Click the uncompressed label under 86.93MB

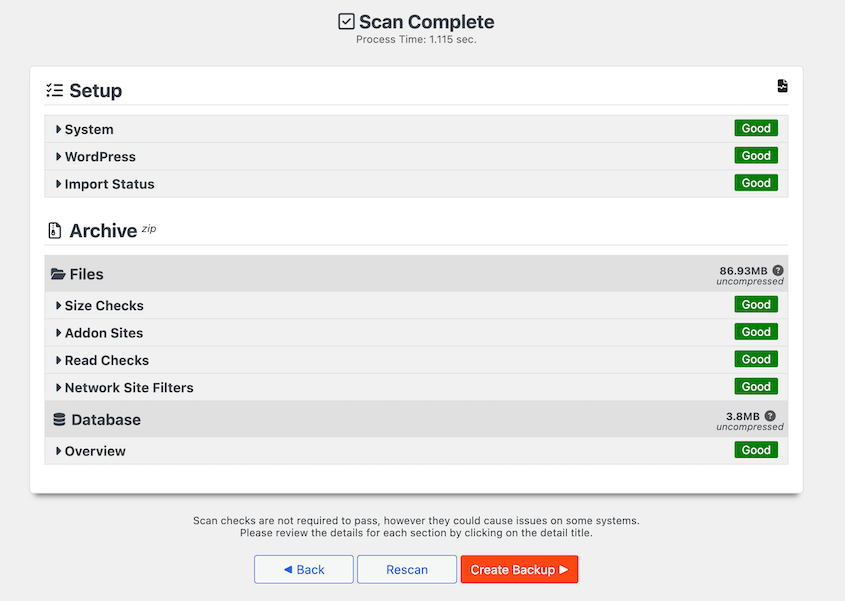click(x=750, y=281)
